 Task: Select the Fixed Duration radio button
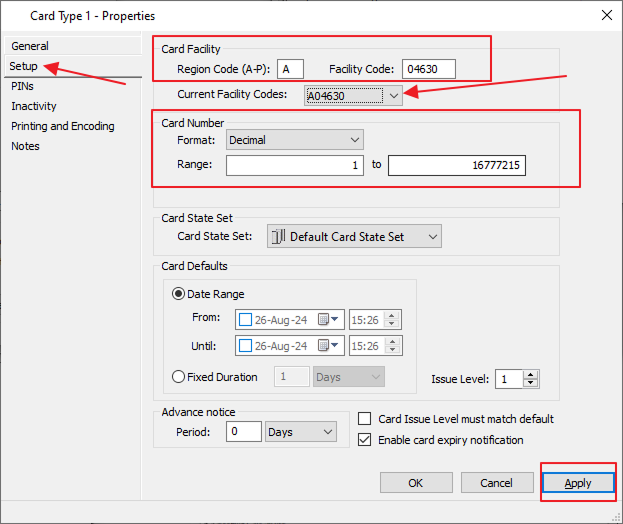pos(179,377)
